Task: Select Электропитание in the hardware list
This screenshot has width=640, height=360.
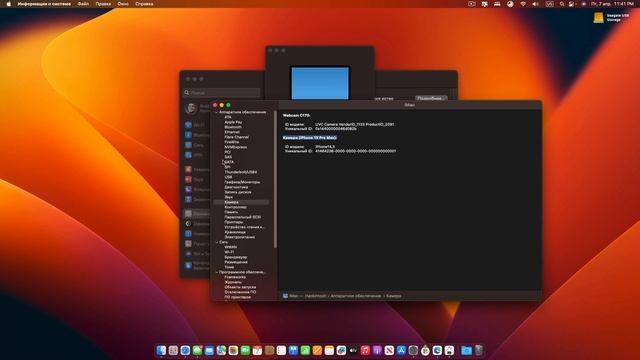Action: pyautogui.click(x=240, y=237)
